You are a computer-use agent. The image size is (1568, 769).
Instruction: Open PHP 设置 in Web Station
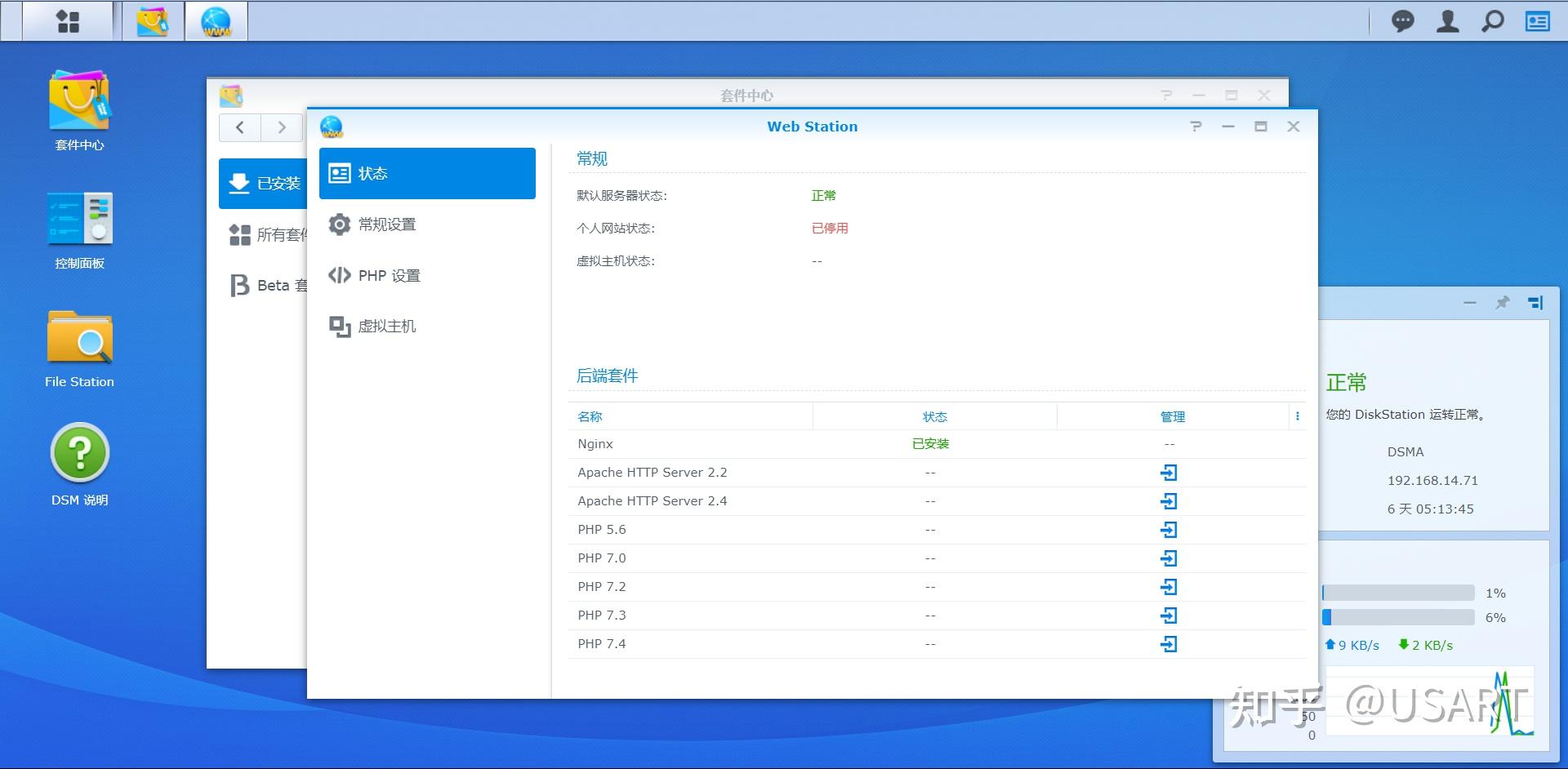pos(427,276)
